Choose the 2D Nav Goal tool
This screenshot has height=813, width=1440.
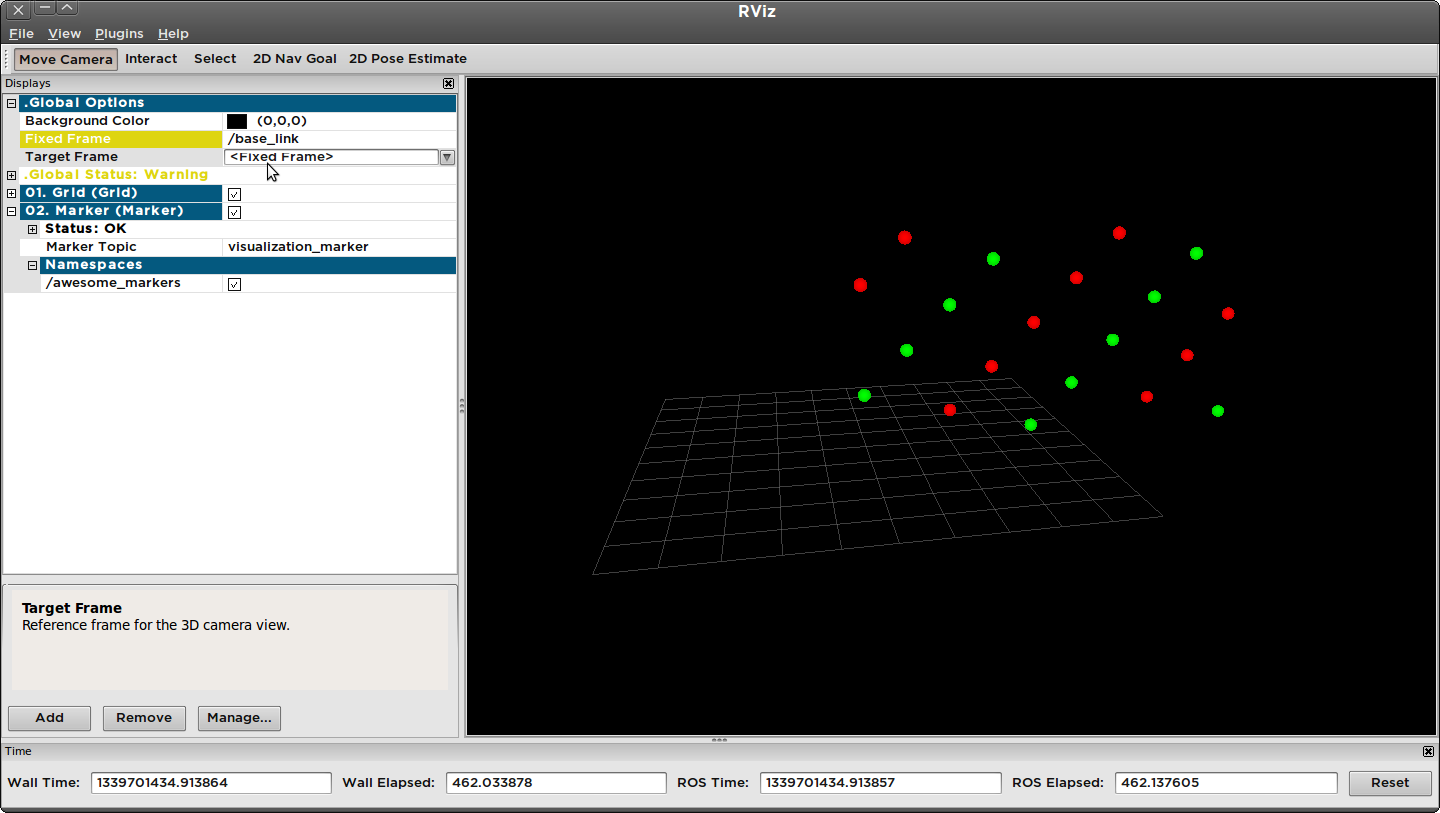294,58
